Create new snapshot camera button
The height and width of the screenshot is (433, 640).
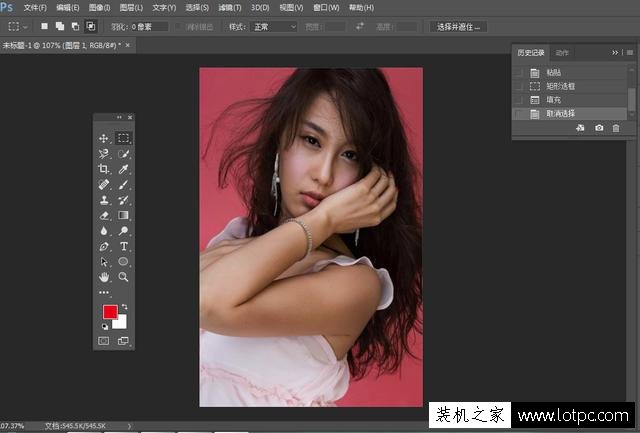(x=599, y=128)
